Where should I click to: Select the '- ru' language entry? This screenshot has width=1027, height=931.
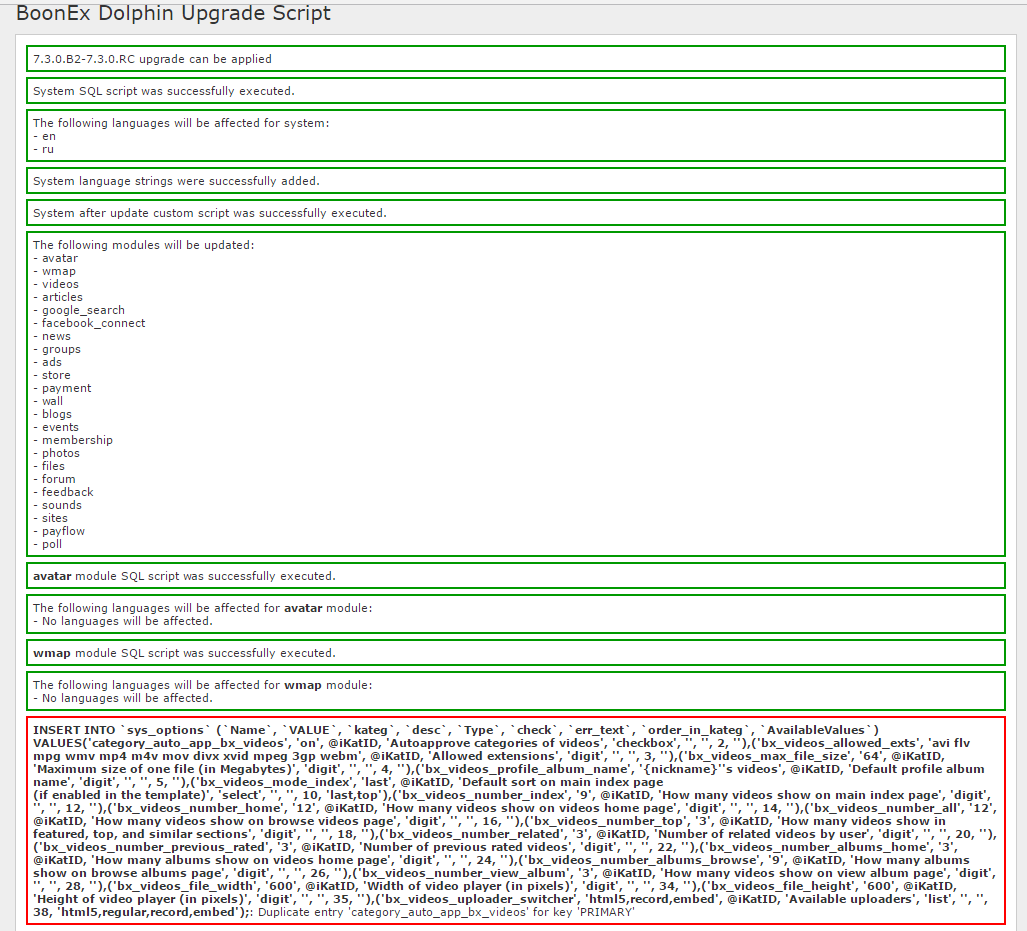[43, 149]
